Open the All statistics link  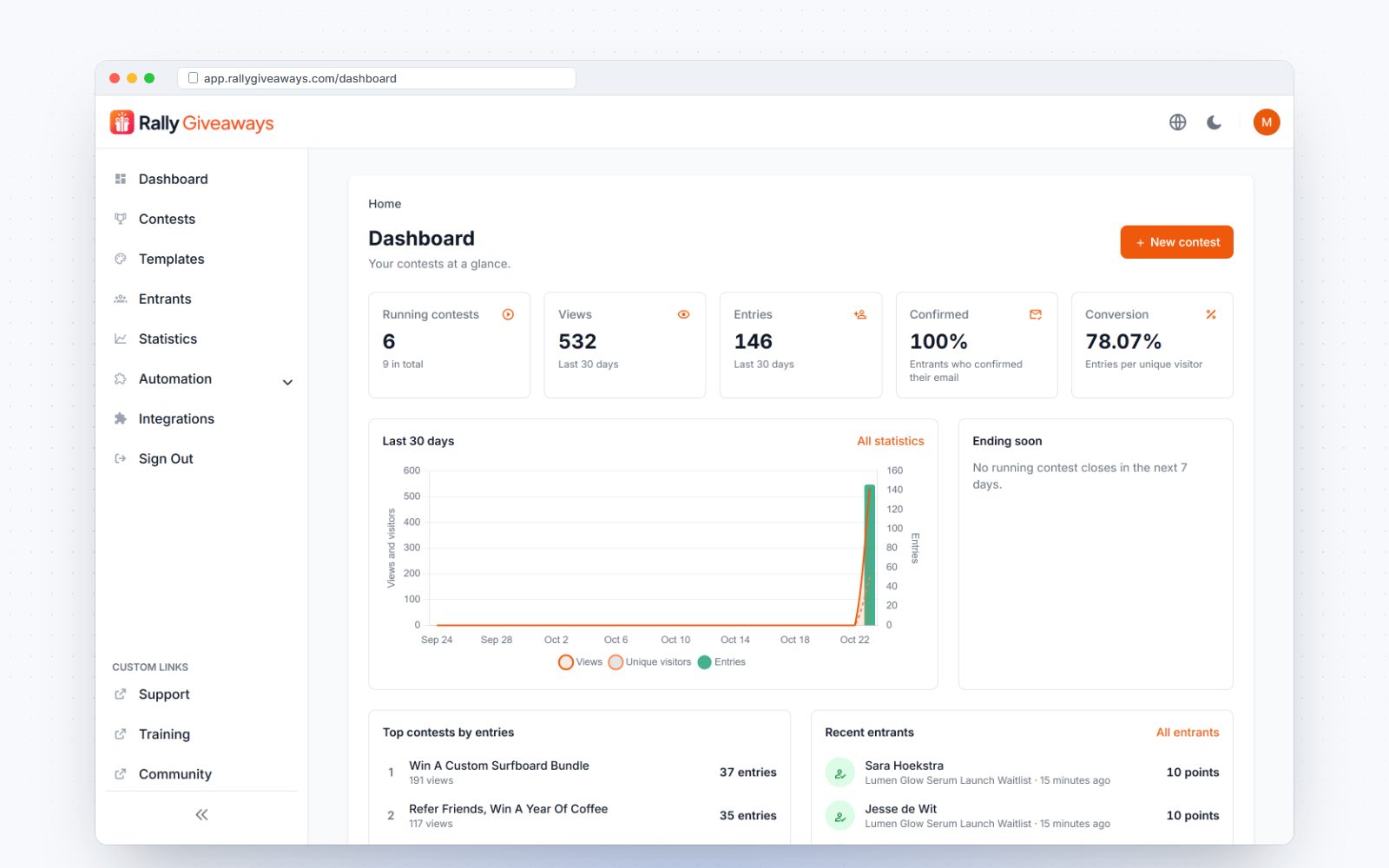click(891, 441)
